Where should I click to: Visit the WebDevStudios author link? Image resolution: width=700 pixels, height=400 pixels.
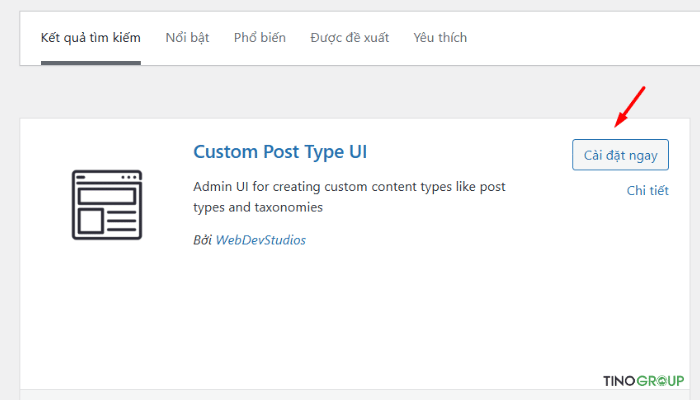[261, 240]
